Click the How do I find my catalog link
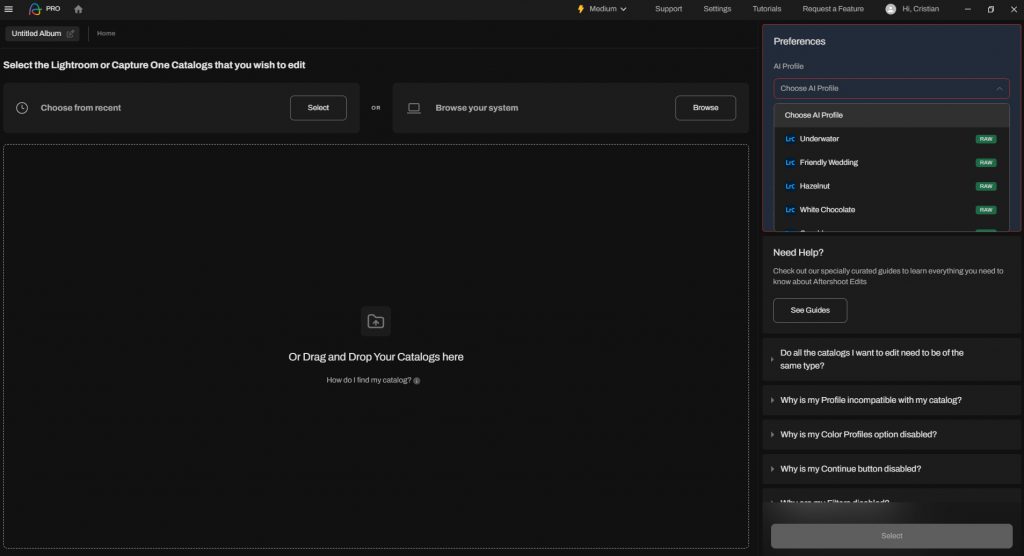Image resolution: width=1024 pixels, height=556 pixels. click(368, 381)
